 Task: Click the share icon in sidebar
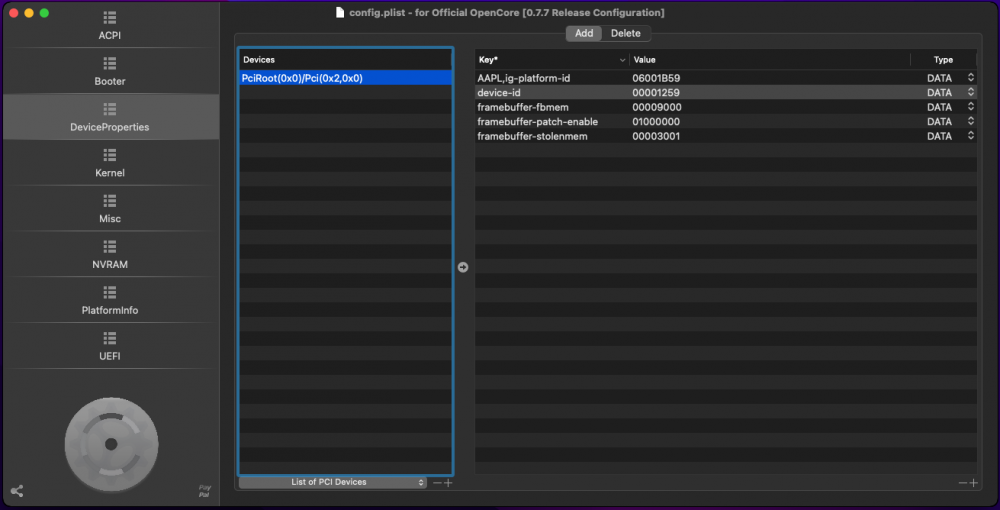(x=17, y=491)
